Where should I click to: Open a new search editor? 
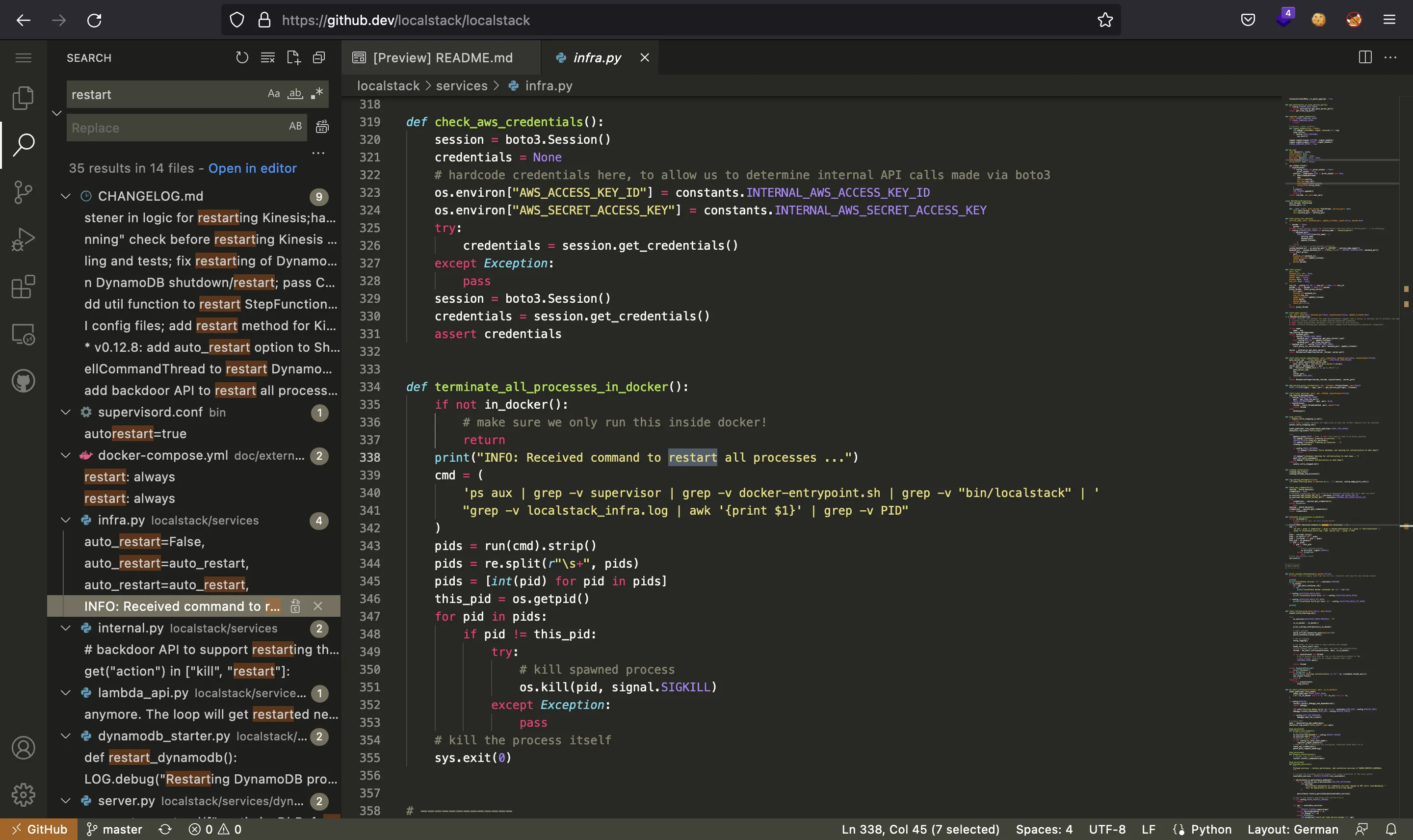pyautogui.click(x=293, y=58)
